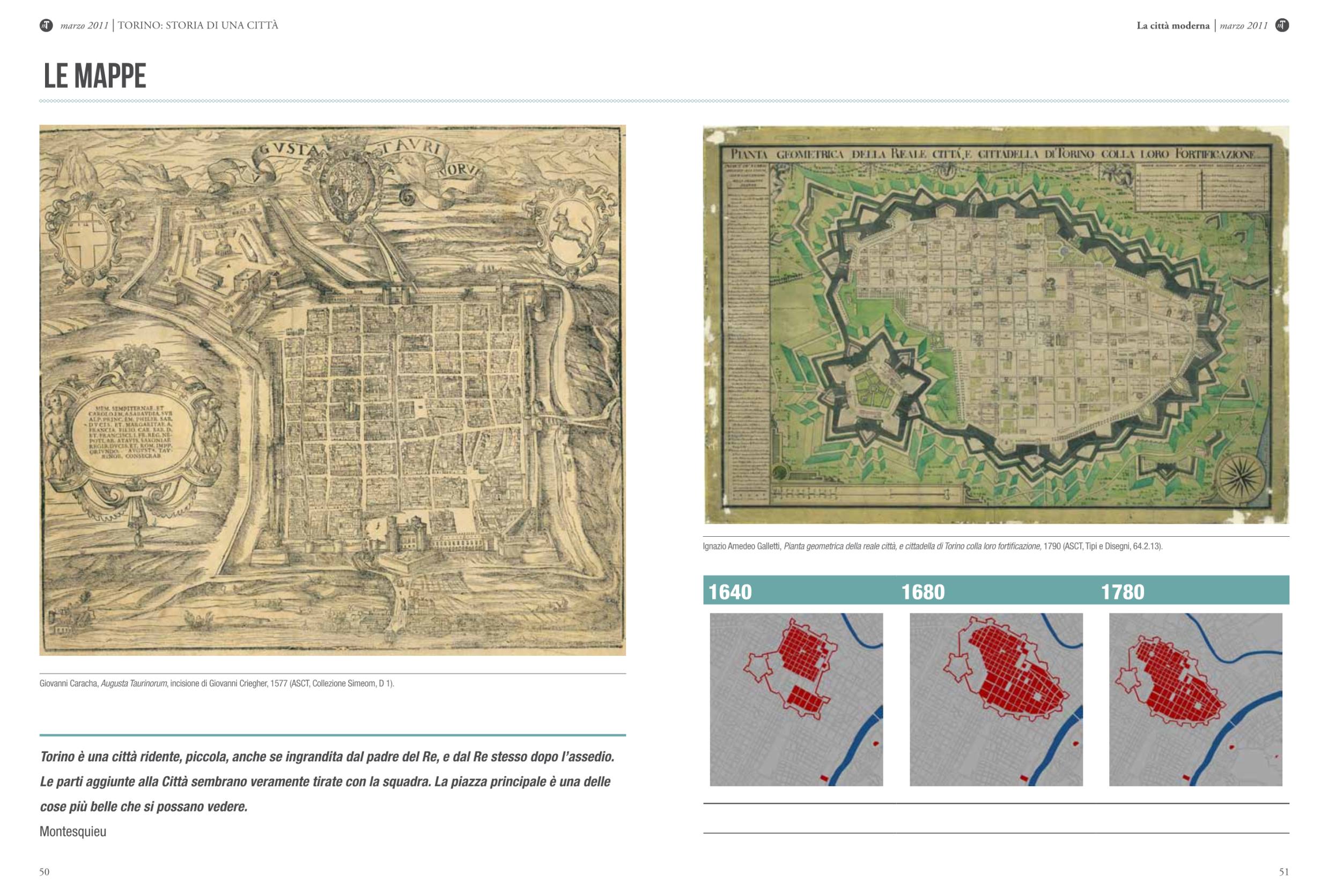Click the quote line starting 'Torino è una città ridente'
This screenshot has width=1328, height=896.
[327, 757]
